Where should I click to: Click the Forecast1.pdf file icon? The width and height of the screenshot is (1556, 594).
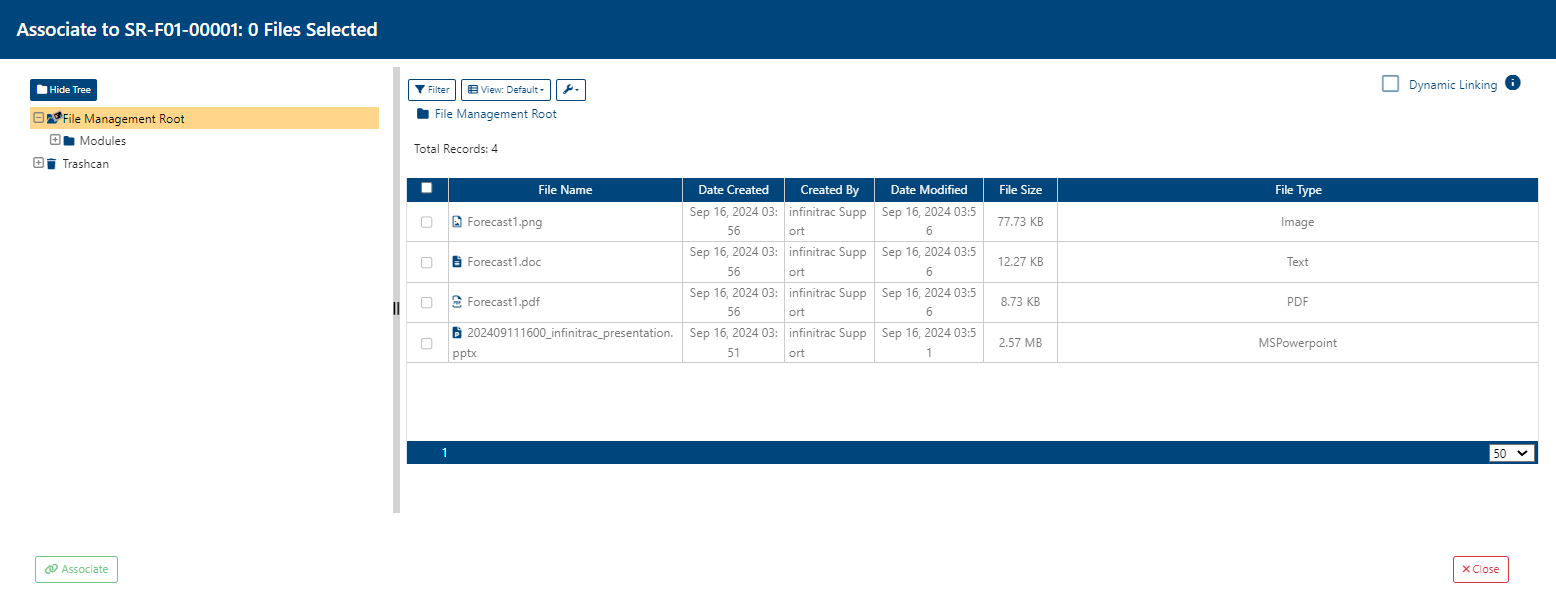pos(457,302)
